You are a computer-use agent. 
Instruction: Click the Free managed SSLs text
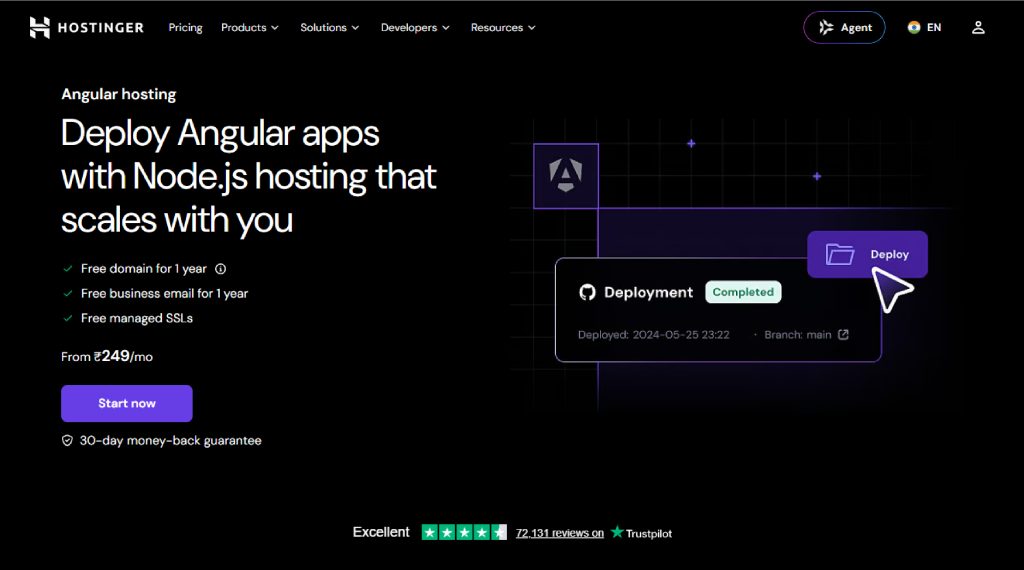(x=137, y=318)
